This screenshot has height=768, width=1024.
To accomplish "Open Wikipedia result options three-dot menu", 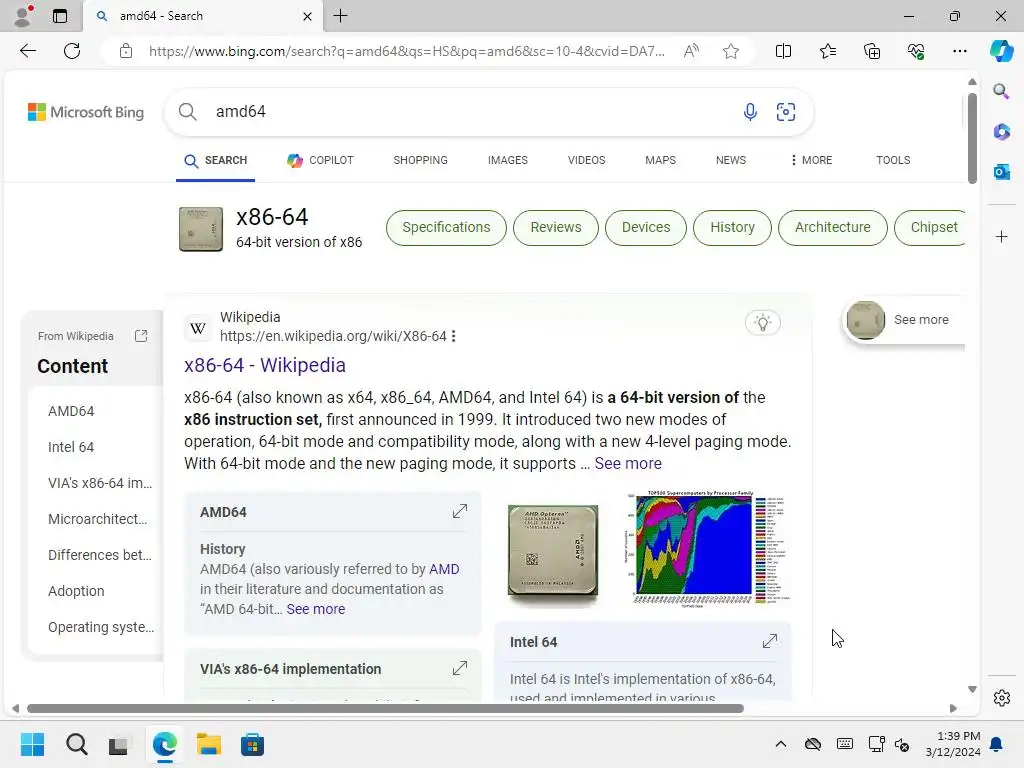I will click(453, 336).
